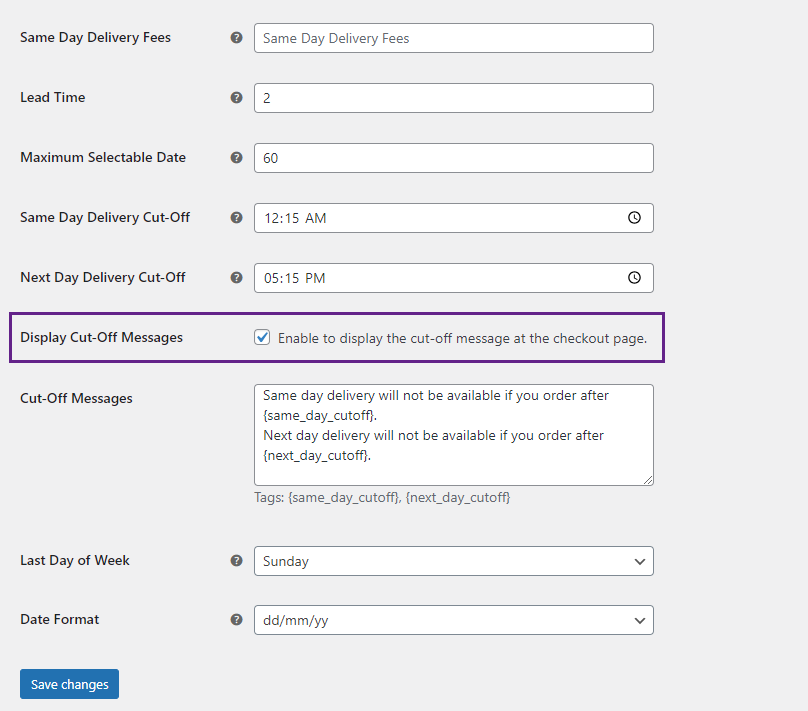Open clock picker in Next Day Delivery Cut-Off

[x=634, y=278]
